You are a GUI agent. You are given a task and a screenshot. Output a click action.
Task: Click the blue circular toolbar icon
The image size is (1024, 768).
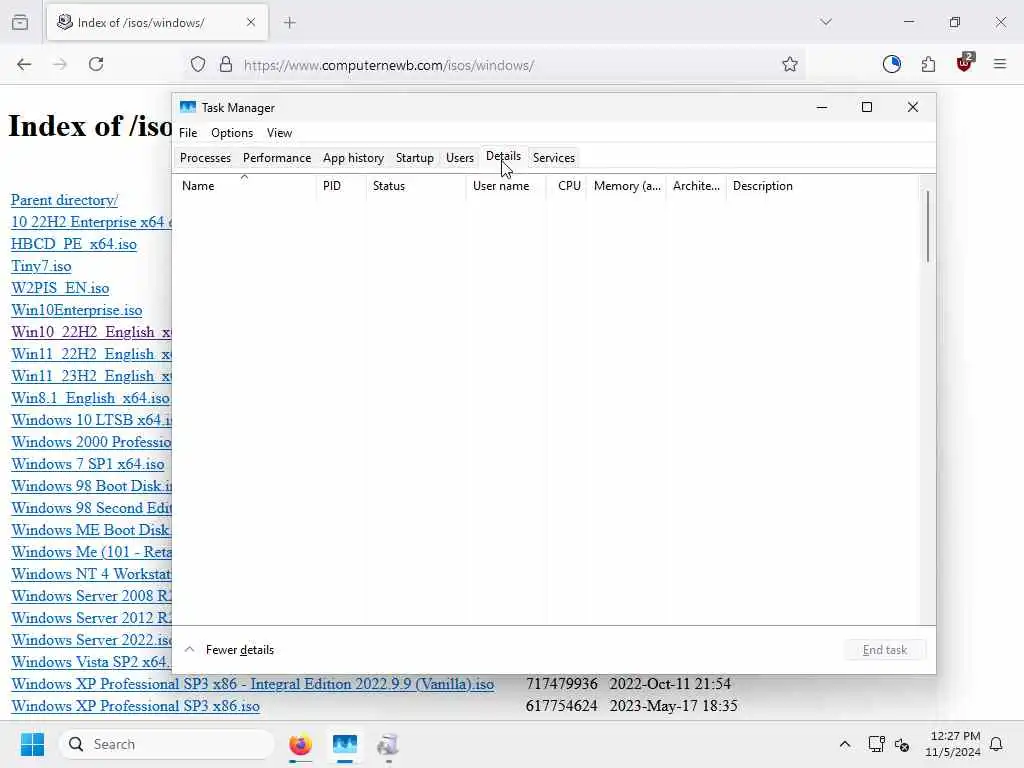891,64
